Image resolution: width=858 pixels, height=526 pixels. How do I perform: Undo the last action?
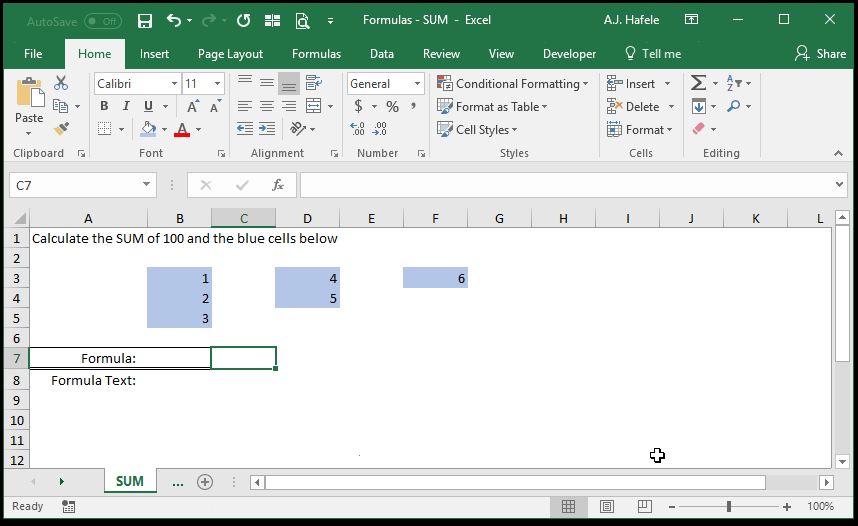[174, 21]
